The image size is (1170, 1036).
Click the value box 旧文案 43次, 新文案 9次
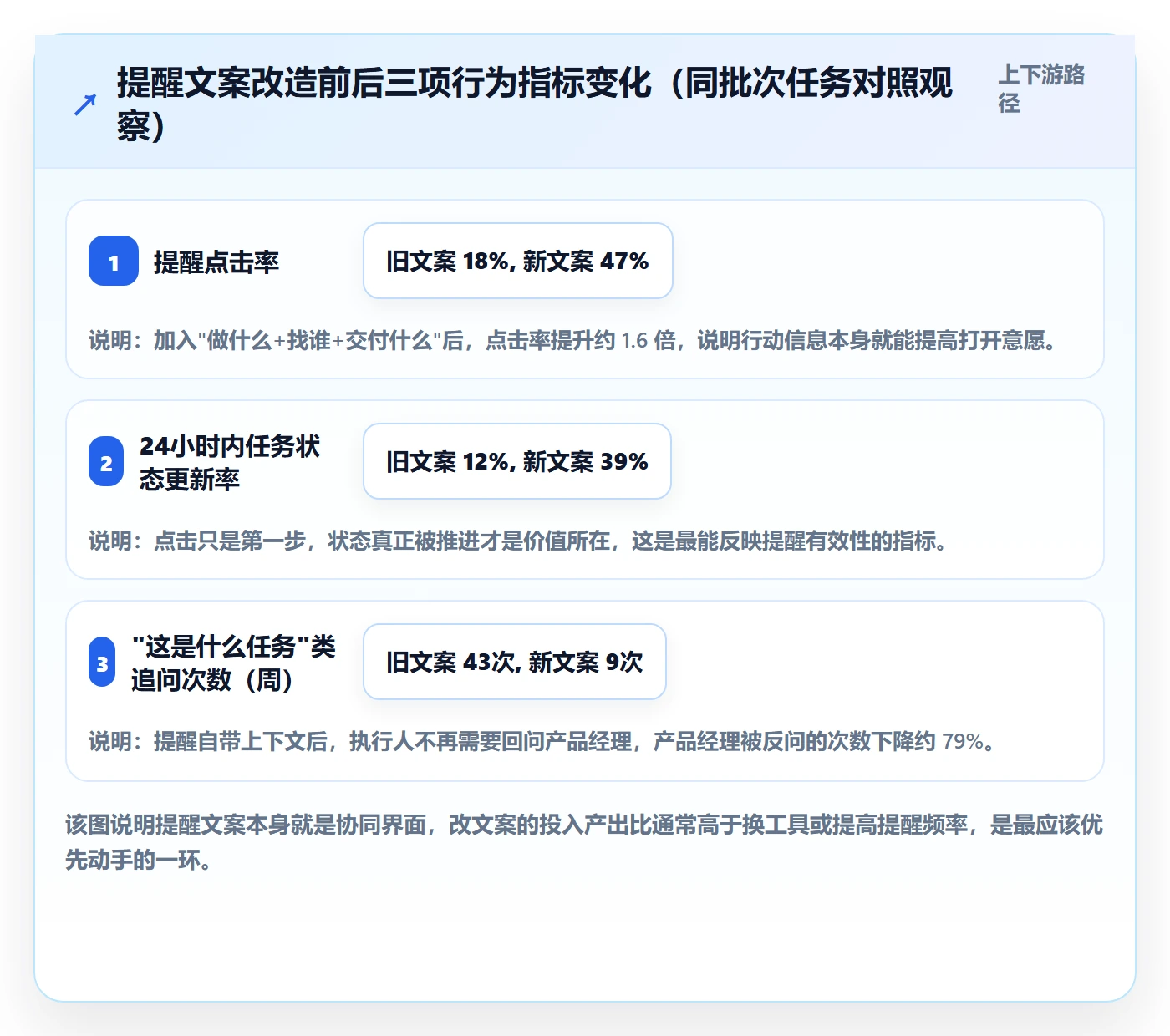point(515,662)
